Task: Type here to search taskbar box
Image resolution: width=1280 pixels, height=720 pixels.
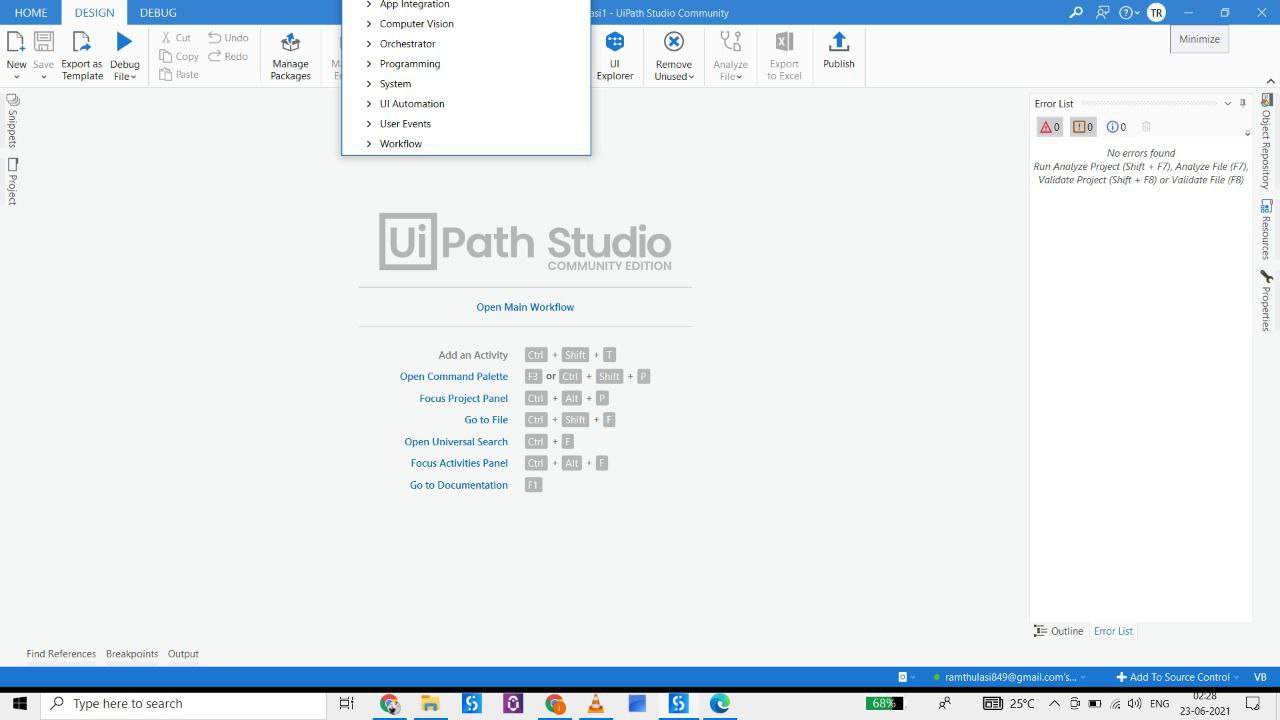Action: tap(184, 704)
